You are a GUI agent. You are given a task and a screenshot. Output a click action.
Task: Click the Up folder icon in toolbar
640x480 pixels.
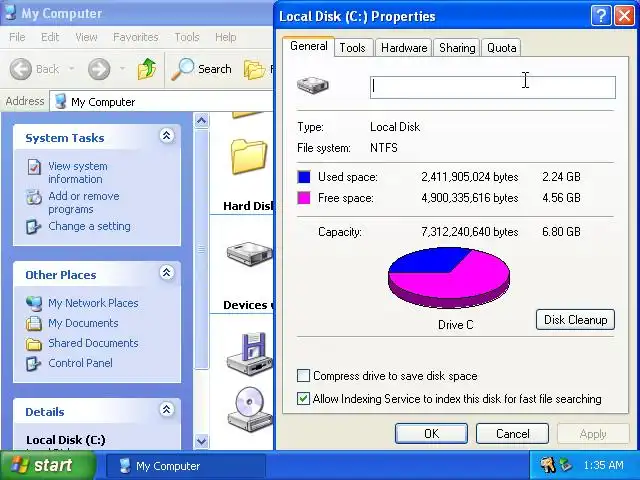pos(147,69)
